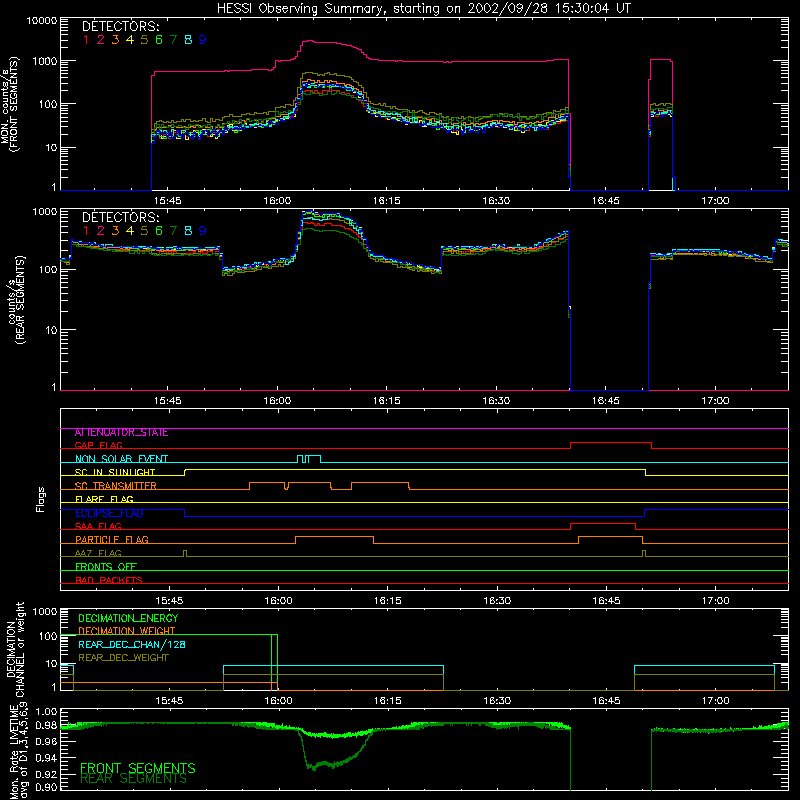Click the DECIMATION CHANNEL or weight axis label

[x=15, y=649]
